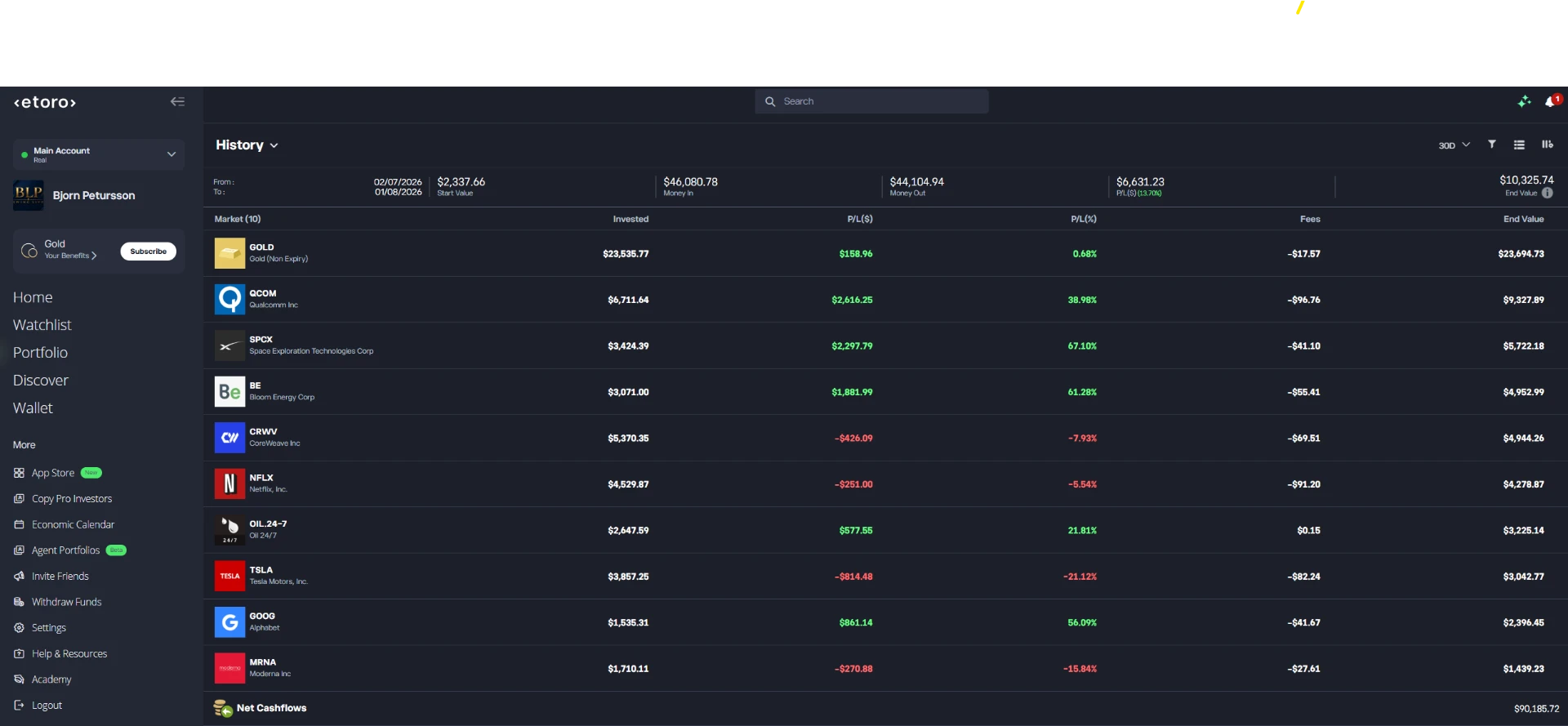
Task: Click the Invite Friends megaphone icon
Action: [19, 577]
